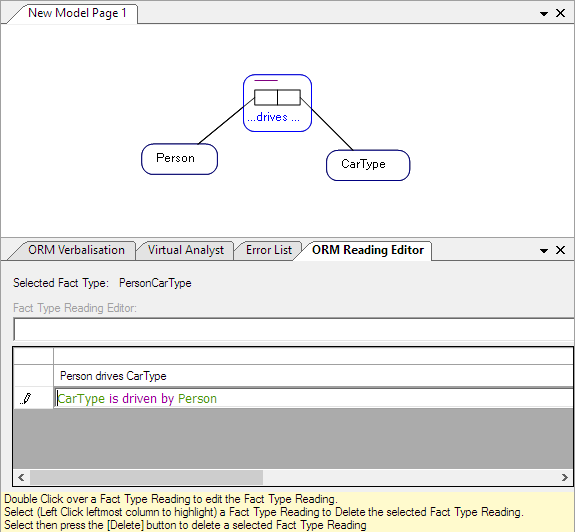Screen dimensions: 575x532
Task: Click the horizontal scrollbar right arrow
Action: [x=565, y=477]
